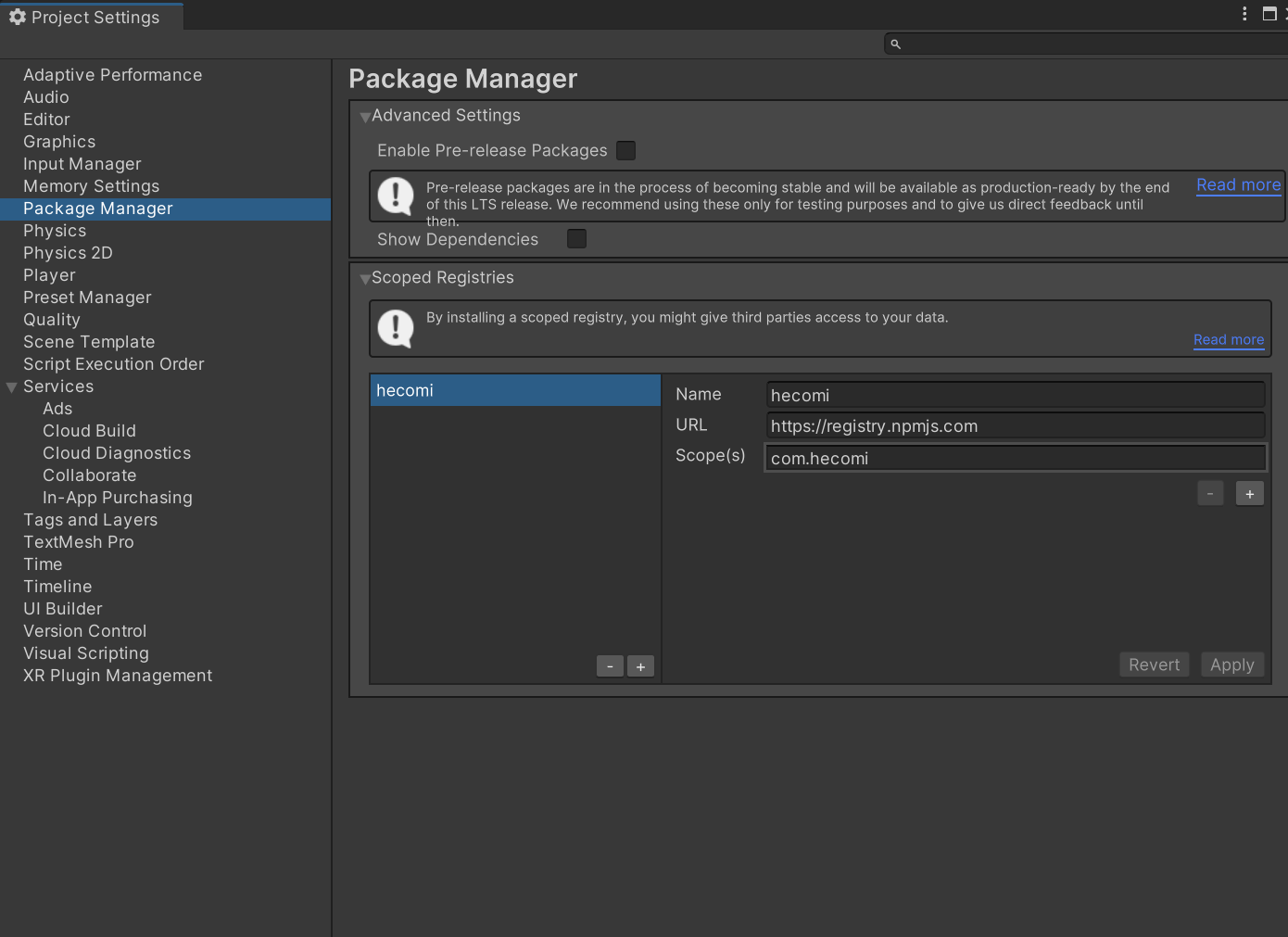Screen dimensions: 1288x937
Task: Enable Pre-release Packages checkbox
Action: coord(626,150)
